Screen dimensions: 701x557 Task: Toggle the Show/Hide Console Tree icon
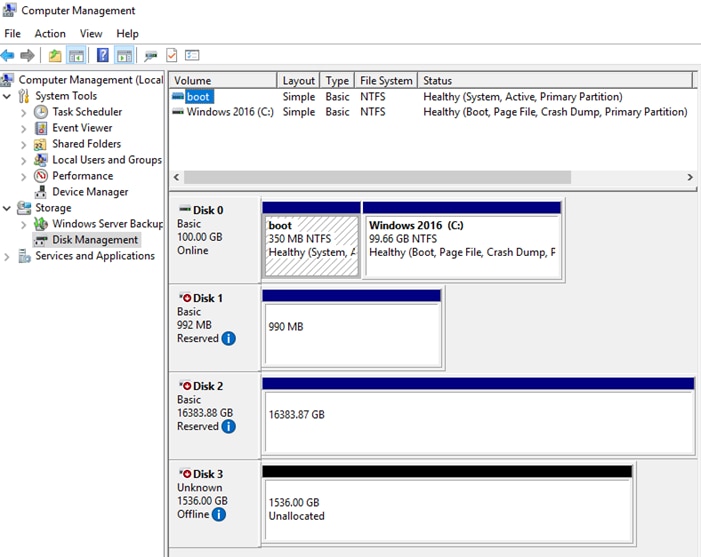76,55
